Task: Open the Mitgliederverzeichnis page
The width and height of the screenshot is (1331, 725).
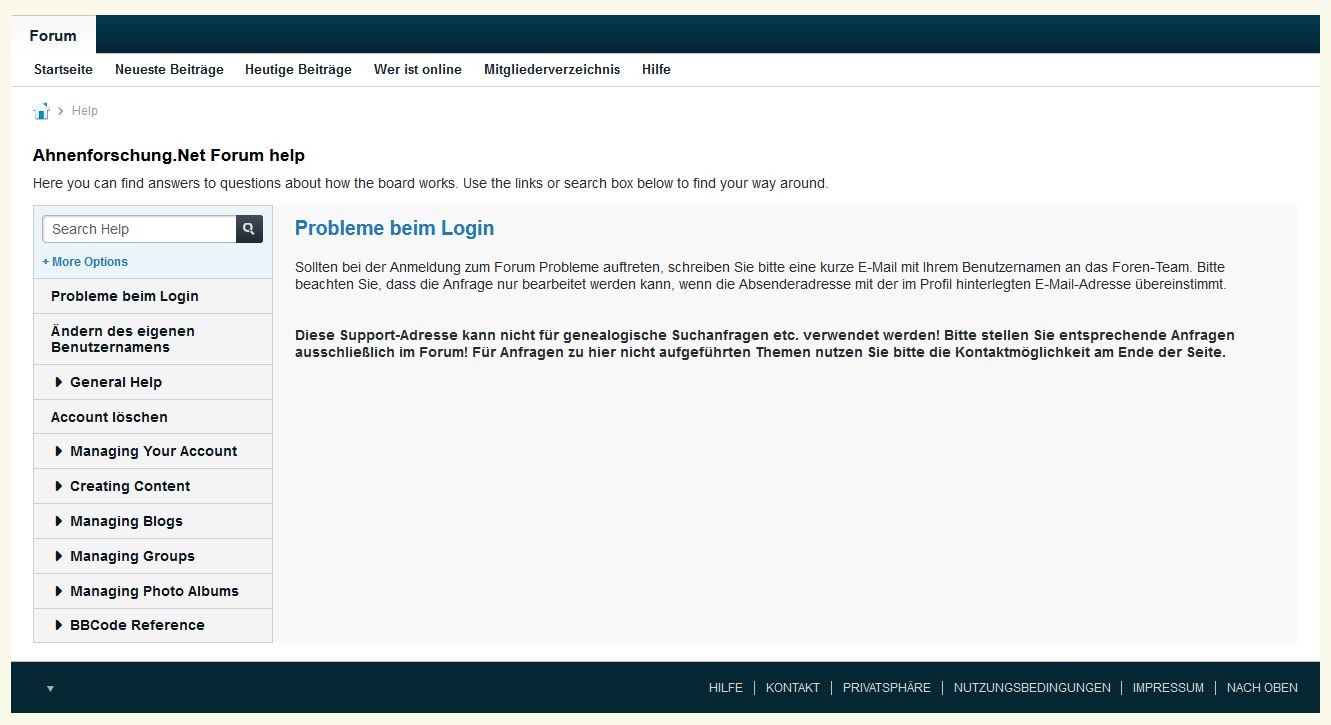Action: point(551,69)
